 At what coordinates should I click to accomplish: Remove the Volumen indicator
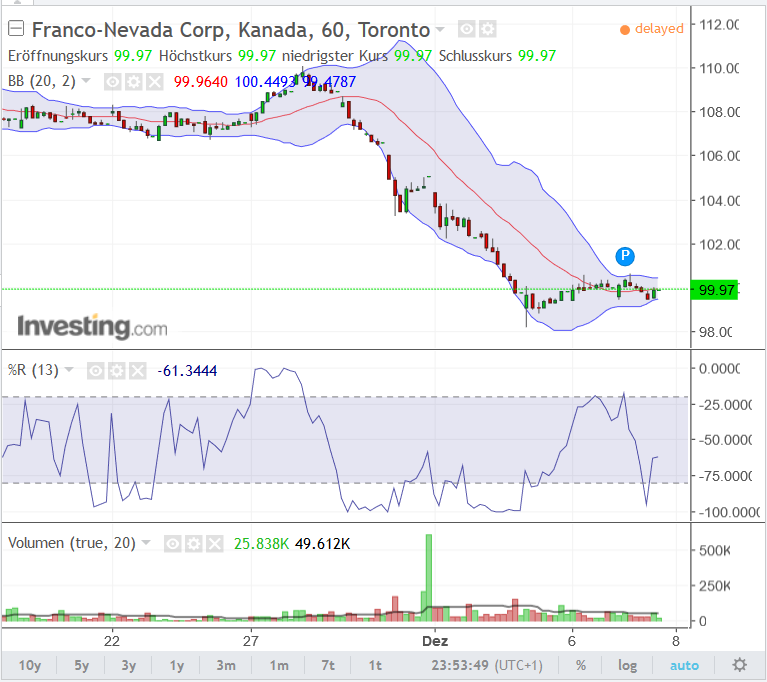[x=214, y=544]
